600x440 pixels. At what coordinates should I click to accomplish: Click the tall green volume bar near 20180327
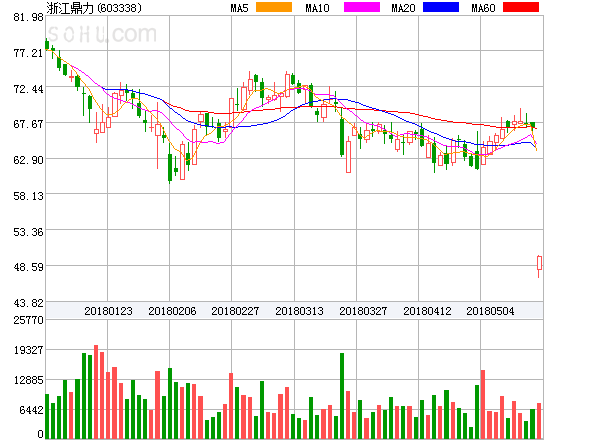(342, 396)
